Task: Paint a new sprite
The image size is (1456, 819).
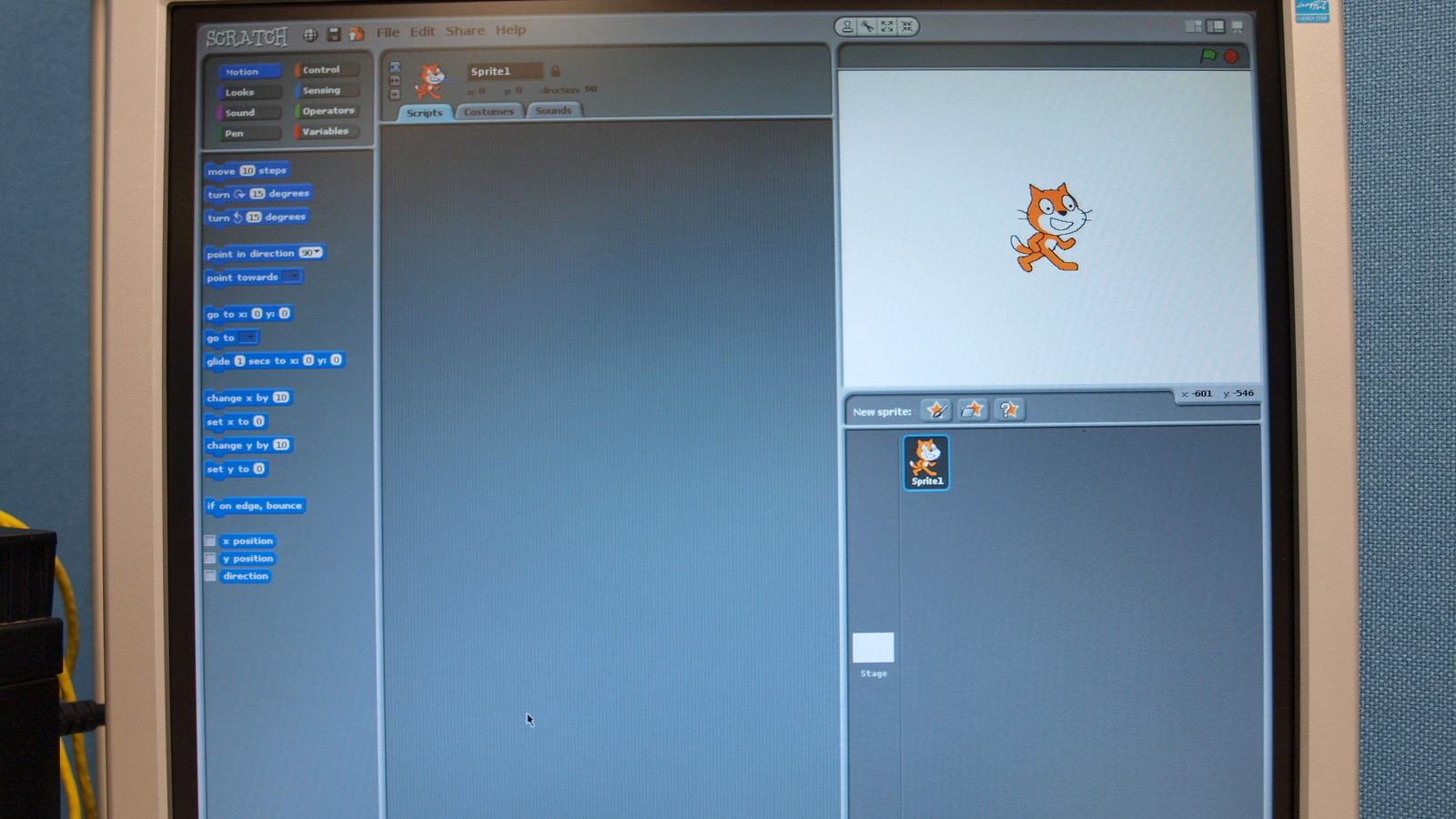Action: tap(935, 410)
